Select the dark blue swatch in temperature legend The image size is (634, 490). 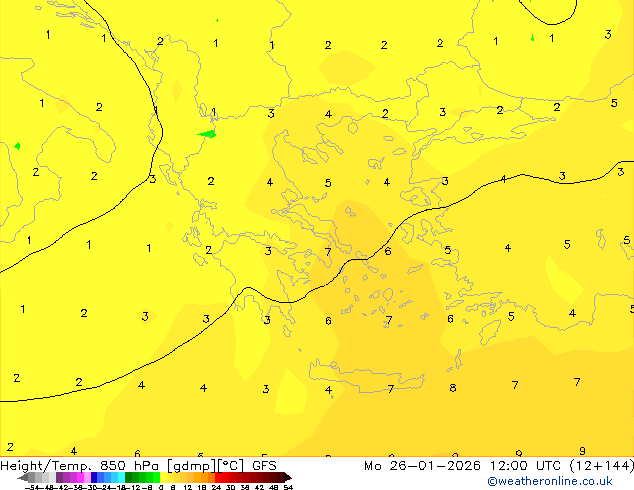coord(94,477)
